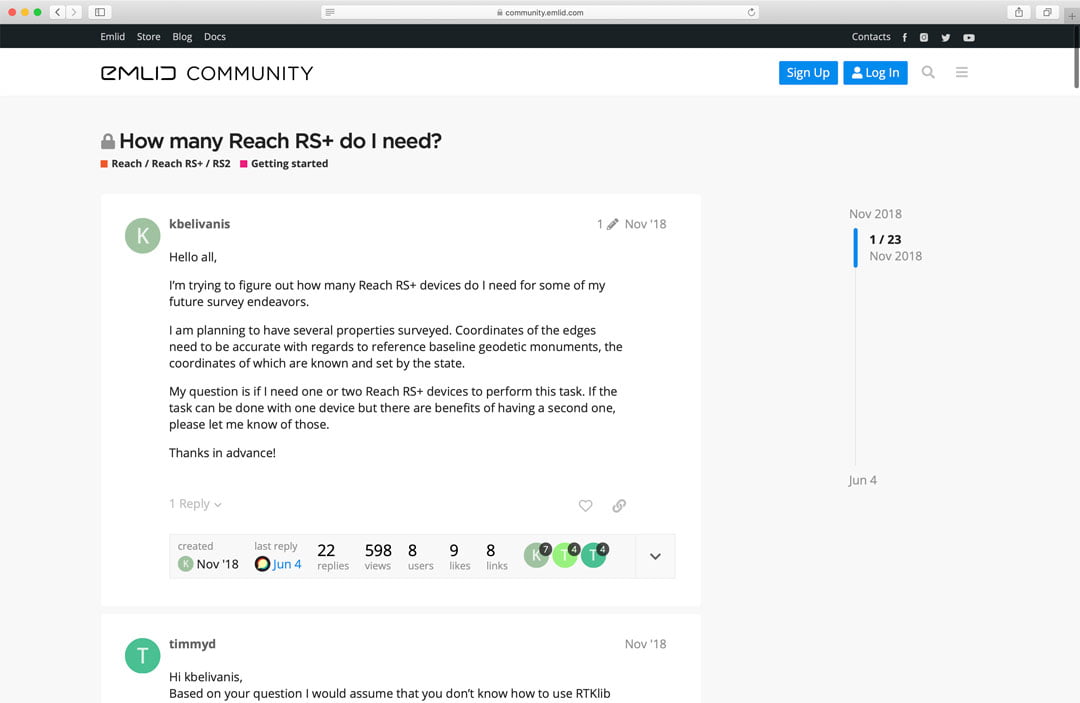The image size is (1080, 703).
Task: Jump to Nov 2018 at the timeline top
Action: click(x=875, y=214)
